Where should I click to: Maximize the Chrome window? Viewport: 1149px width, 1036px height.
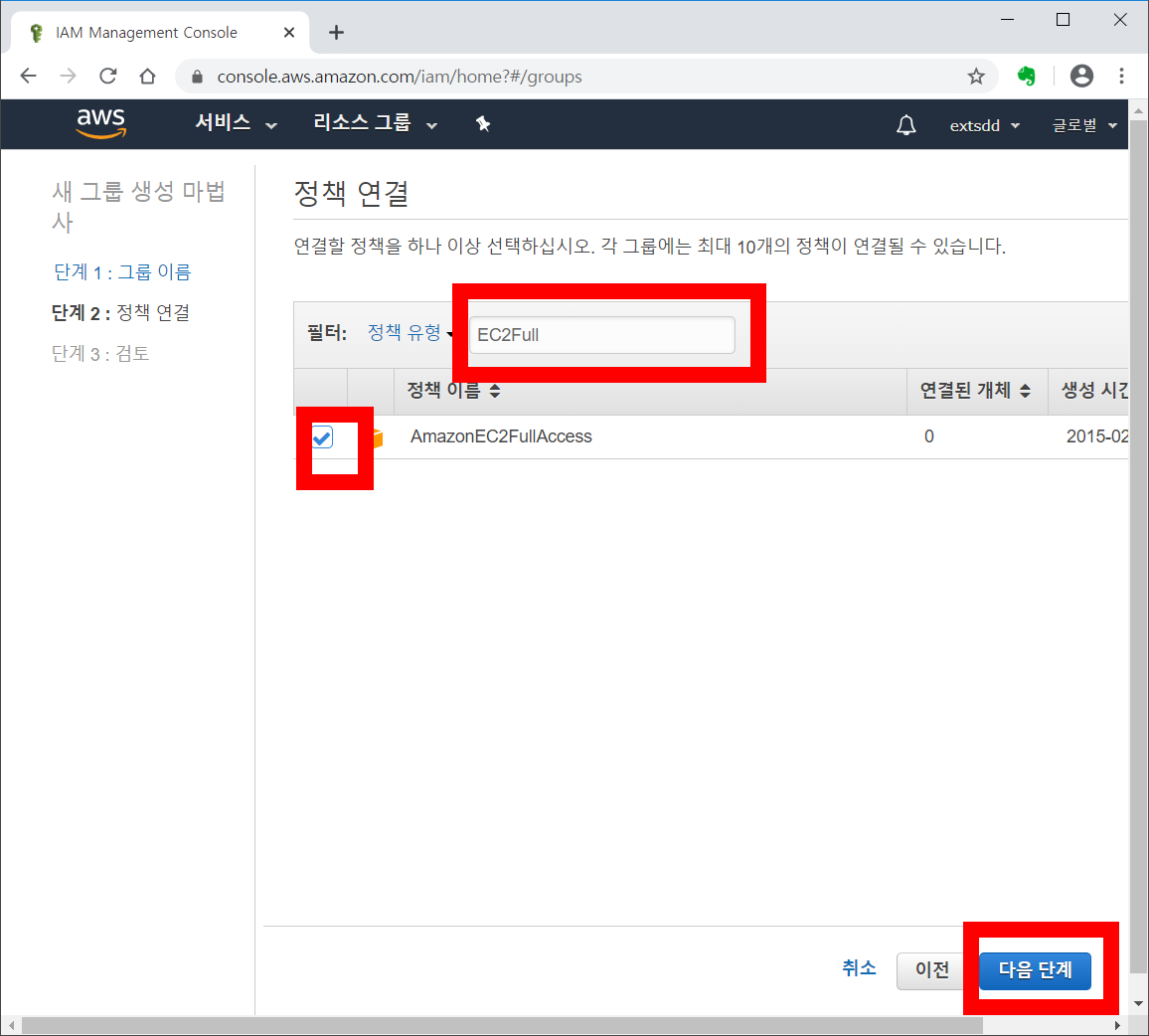click(1063, 20)
